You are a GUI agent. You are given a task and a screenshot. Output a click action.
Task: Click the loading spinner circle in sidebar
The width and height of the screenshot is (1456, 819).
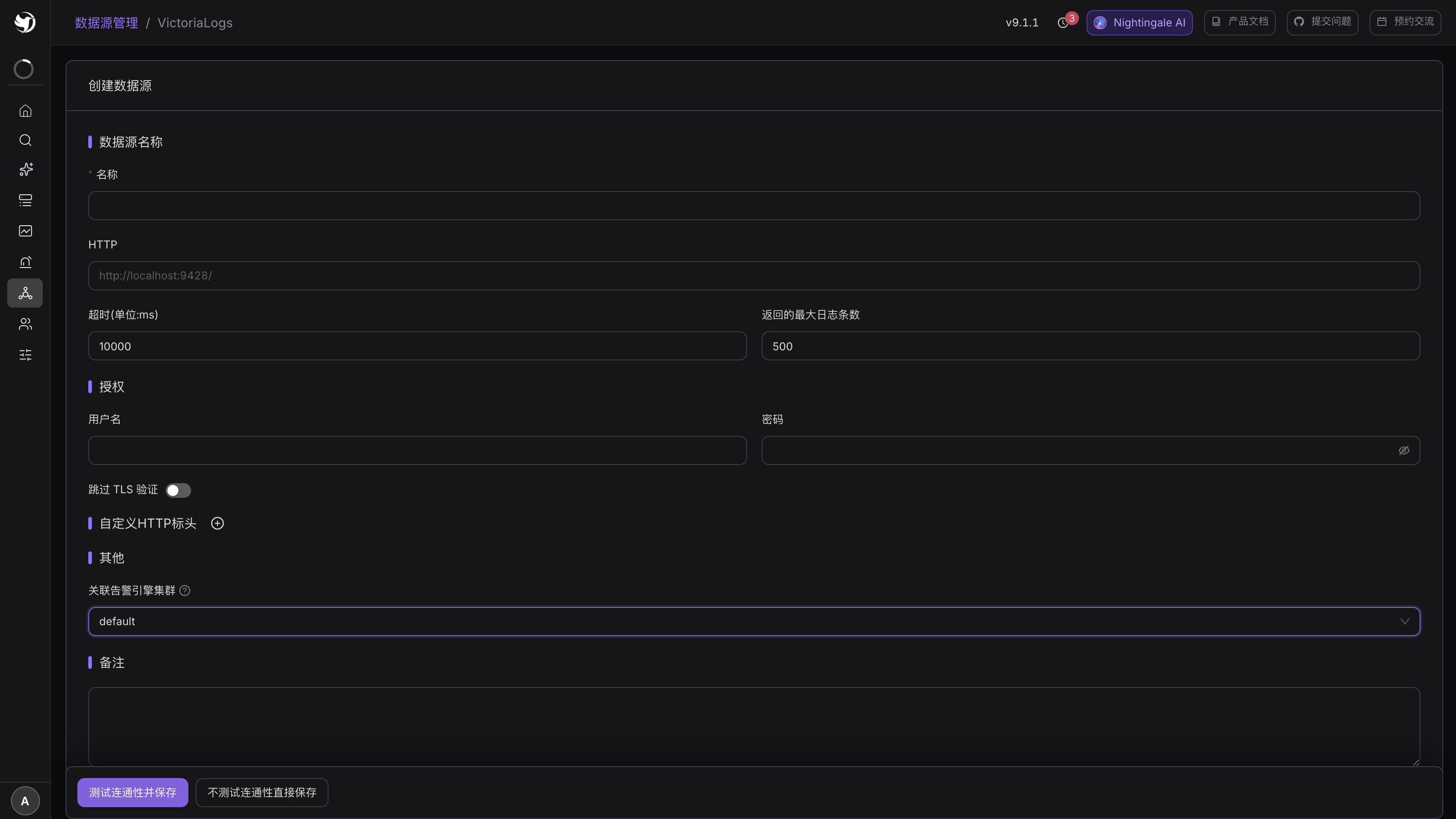pyautogui.click(x=24, y=69)
